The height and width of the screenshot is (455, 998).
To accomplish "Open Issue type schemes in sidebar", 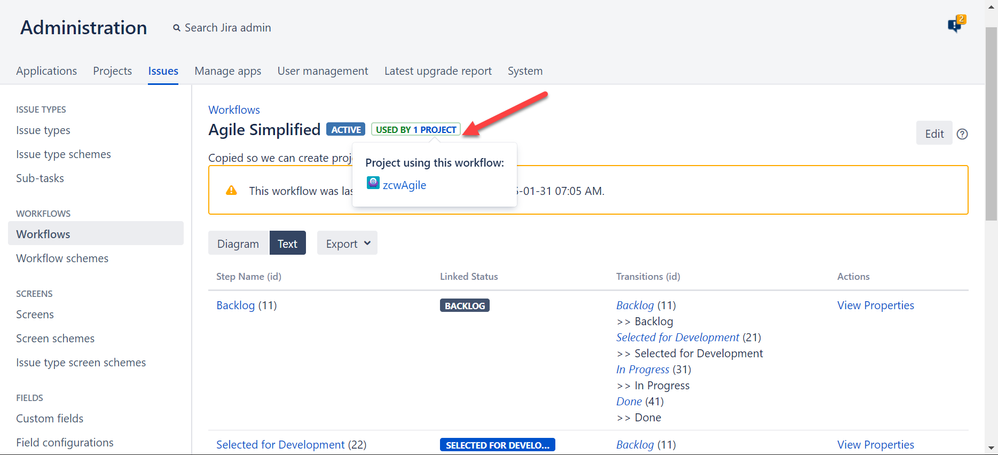I will click(64, 155).
